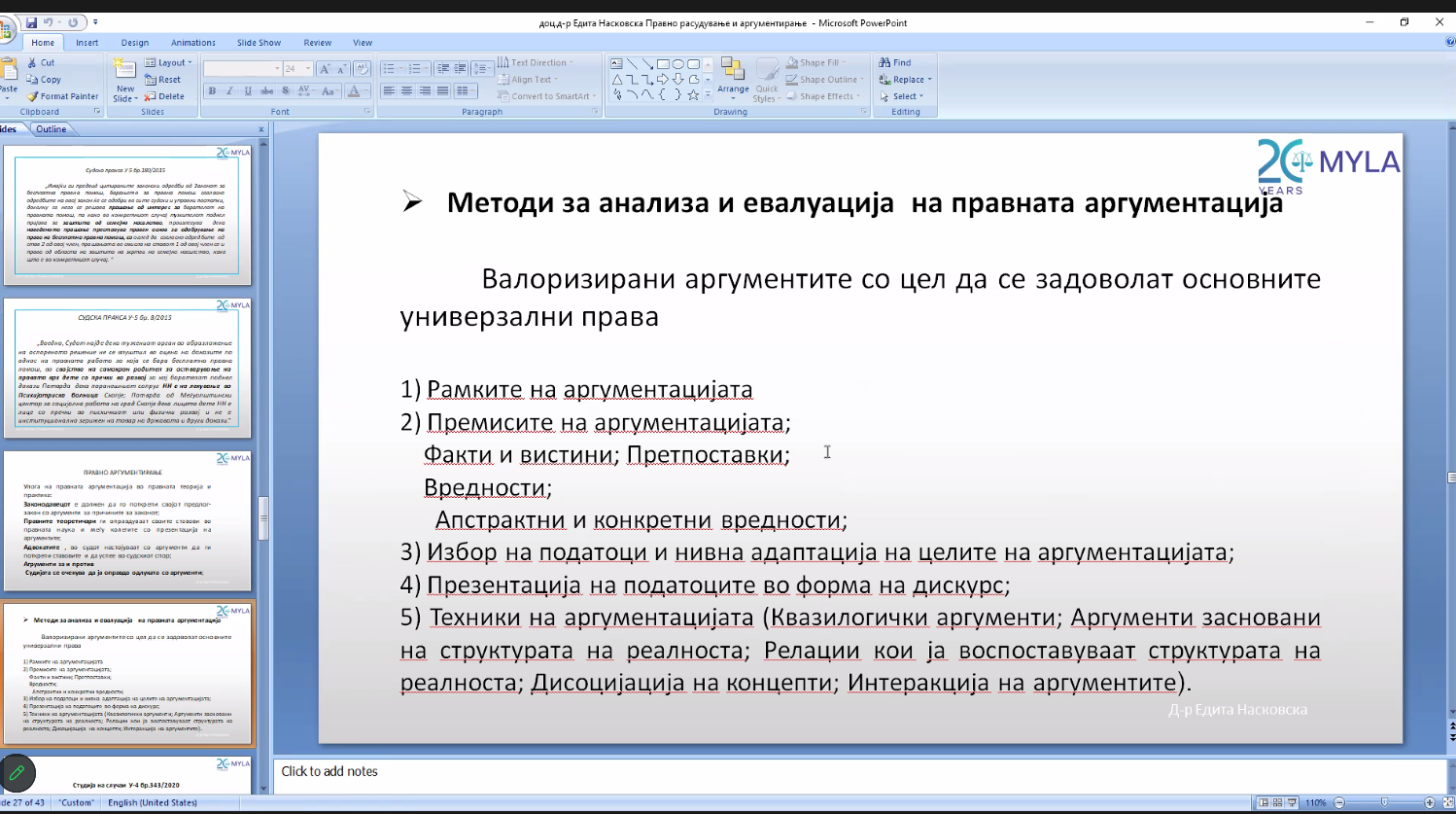This screenshot has width=1456, height=814.
Task: Select the star shape in shapes gallery
Action: [693, 95]
